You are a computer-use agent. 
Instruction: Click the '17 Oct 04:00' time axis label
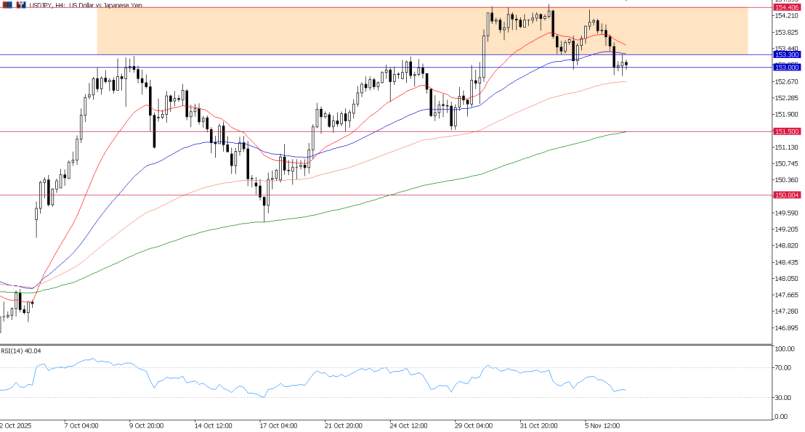click(x=278, y=426)
